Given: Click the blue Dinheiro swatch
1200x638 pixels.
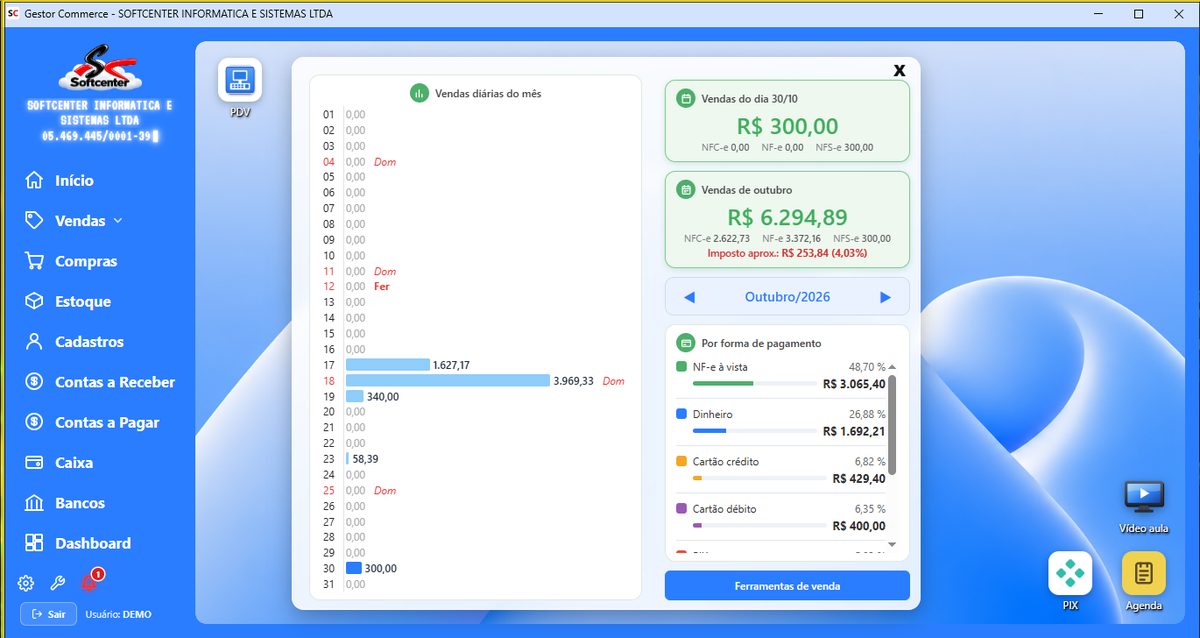Looking at the screenshot, I should 682,414.
